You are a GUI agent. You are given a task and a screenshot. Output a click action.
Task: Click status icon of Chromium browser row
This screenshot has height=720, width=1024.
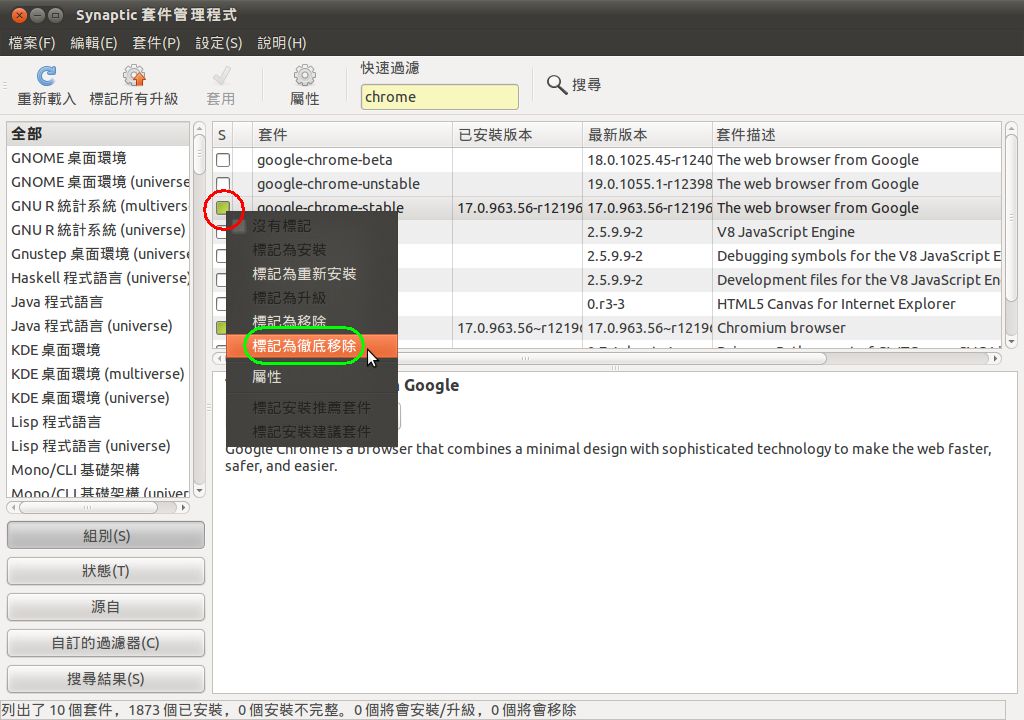pos(223,328)
